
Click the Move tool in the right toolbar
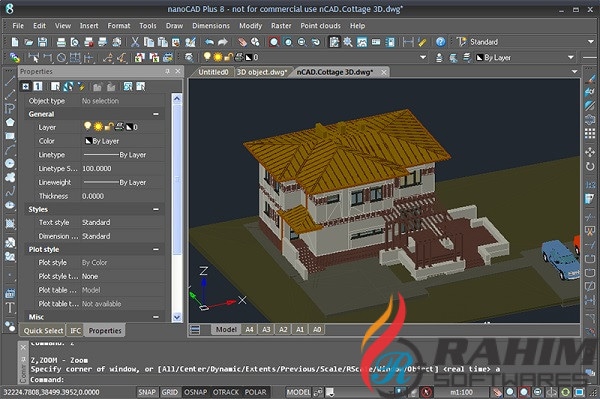click(590, 152)
